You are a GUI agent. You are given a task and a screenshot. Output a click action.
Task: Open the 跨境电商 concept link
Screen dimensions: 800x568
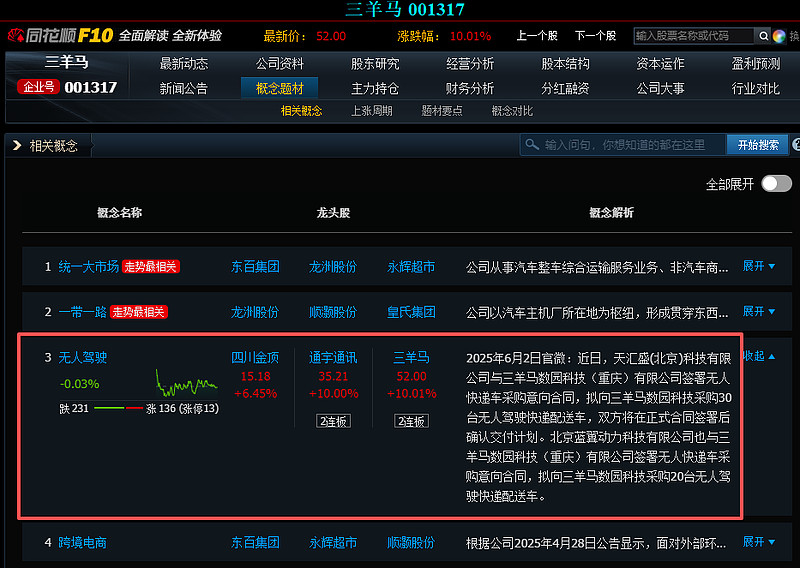click(x=83, y=542)
